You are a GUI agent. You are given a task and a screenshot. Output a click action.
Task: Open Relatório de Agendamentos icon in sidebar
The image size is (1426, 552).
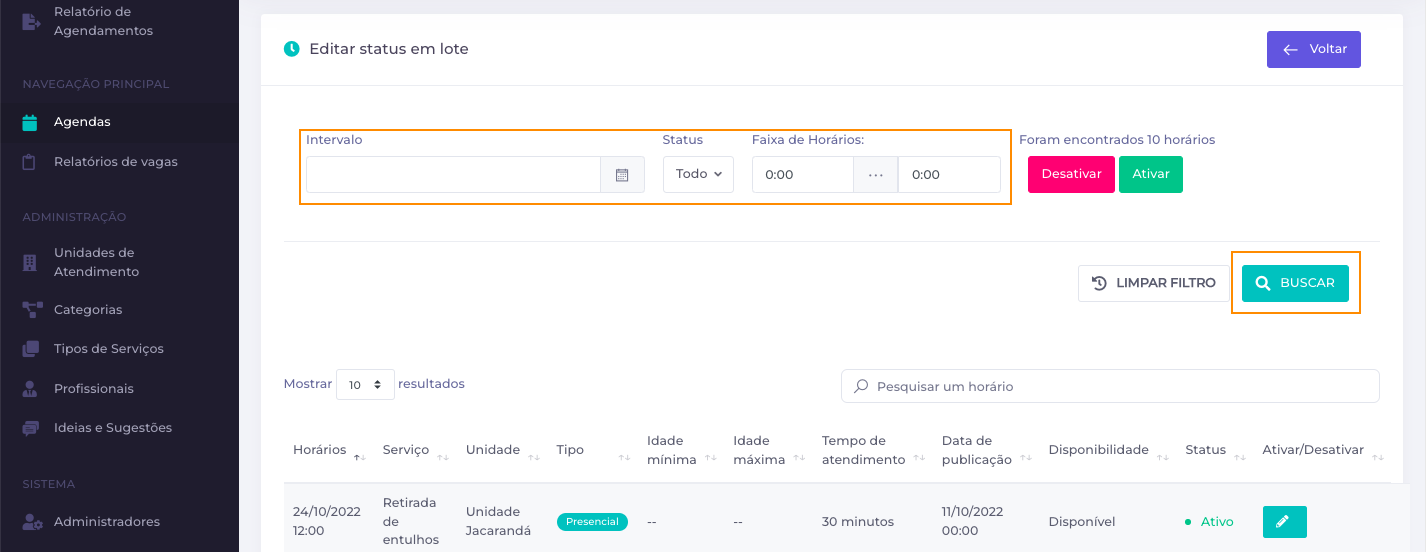pyautogui.click(x=31, y=21)
